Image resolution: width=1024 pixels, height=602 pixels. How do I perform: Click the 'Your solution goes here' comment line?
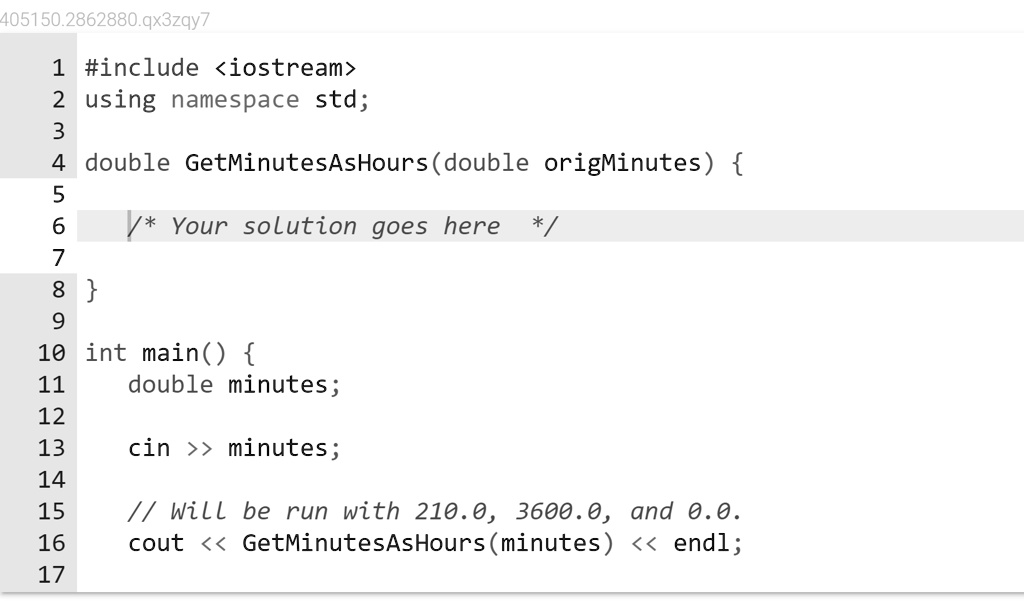pyautogui.click(x=343, y=226)
